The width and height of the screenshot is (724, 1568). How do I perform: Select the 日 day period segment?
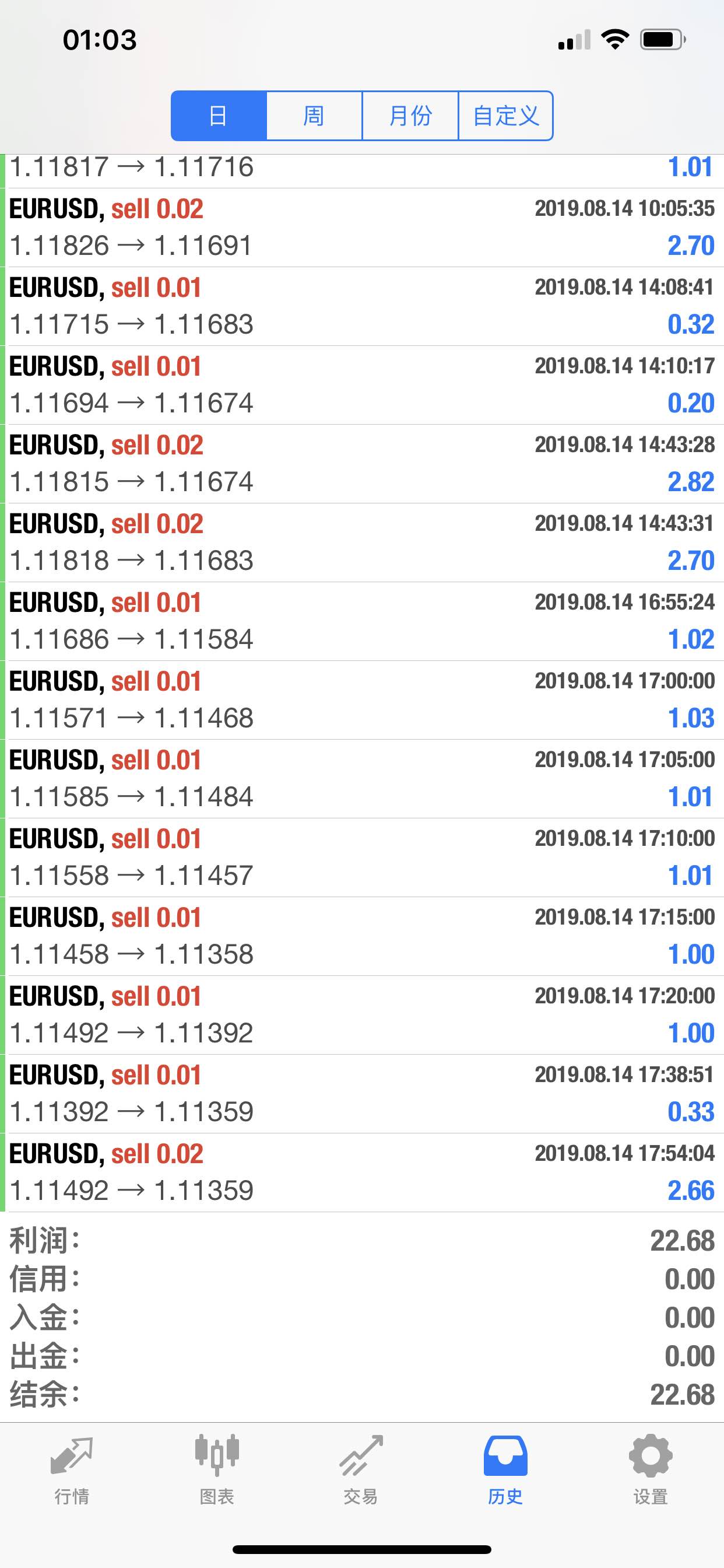point(219,116)
